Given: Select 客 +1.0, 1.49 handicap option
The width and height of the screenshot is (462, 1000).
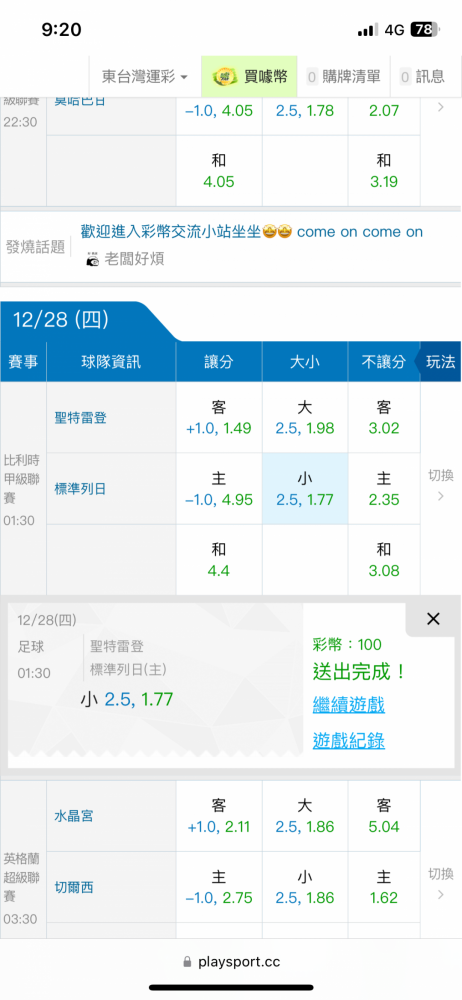Looking at the screenshot, I should coord(219,418).
